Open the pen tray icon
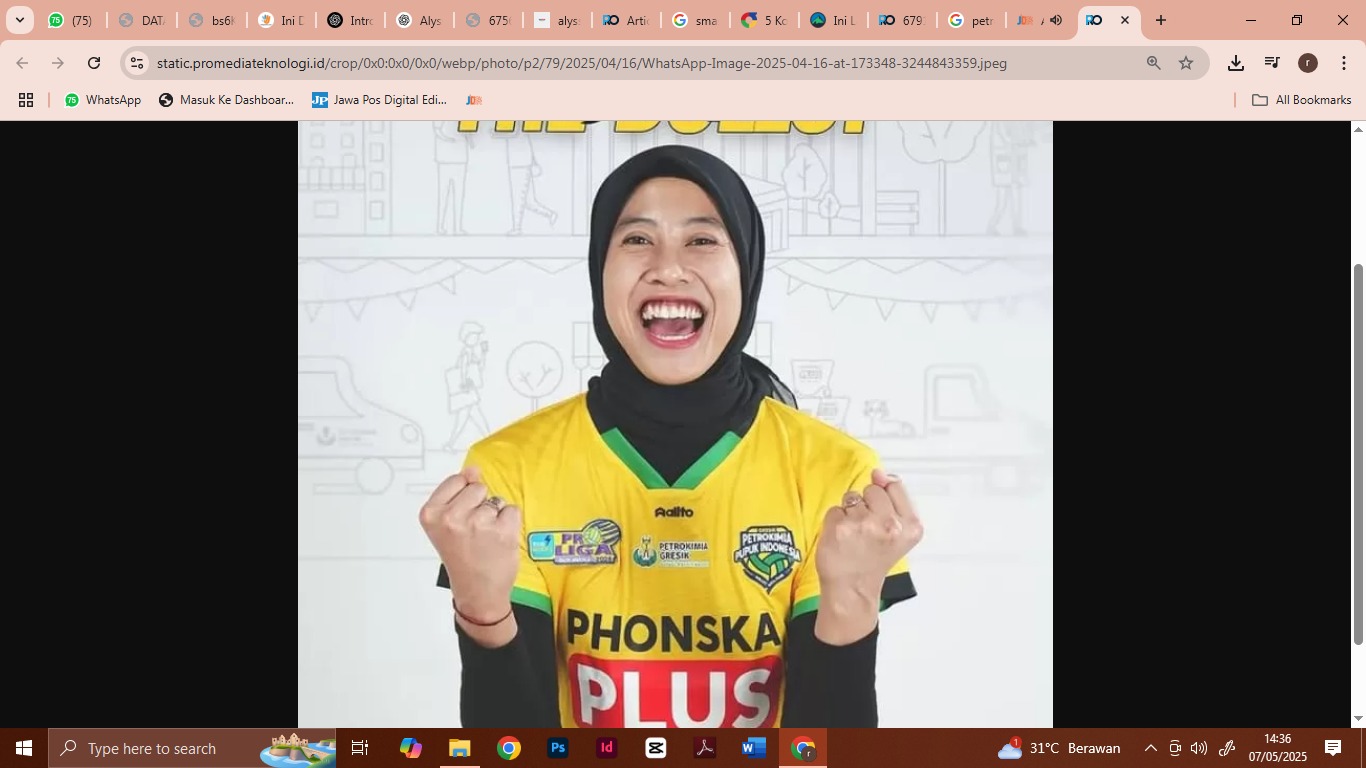Viewport: 1366px width, 768px height. [x=1227, y=748]
